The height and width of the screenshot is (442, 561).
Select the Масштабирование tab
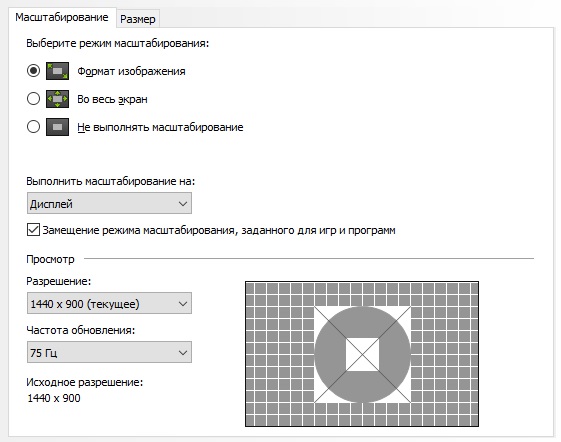pyautogui.click(x=62, y=17)
